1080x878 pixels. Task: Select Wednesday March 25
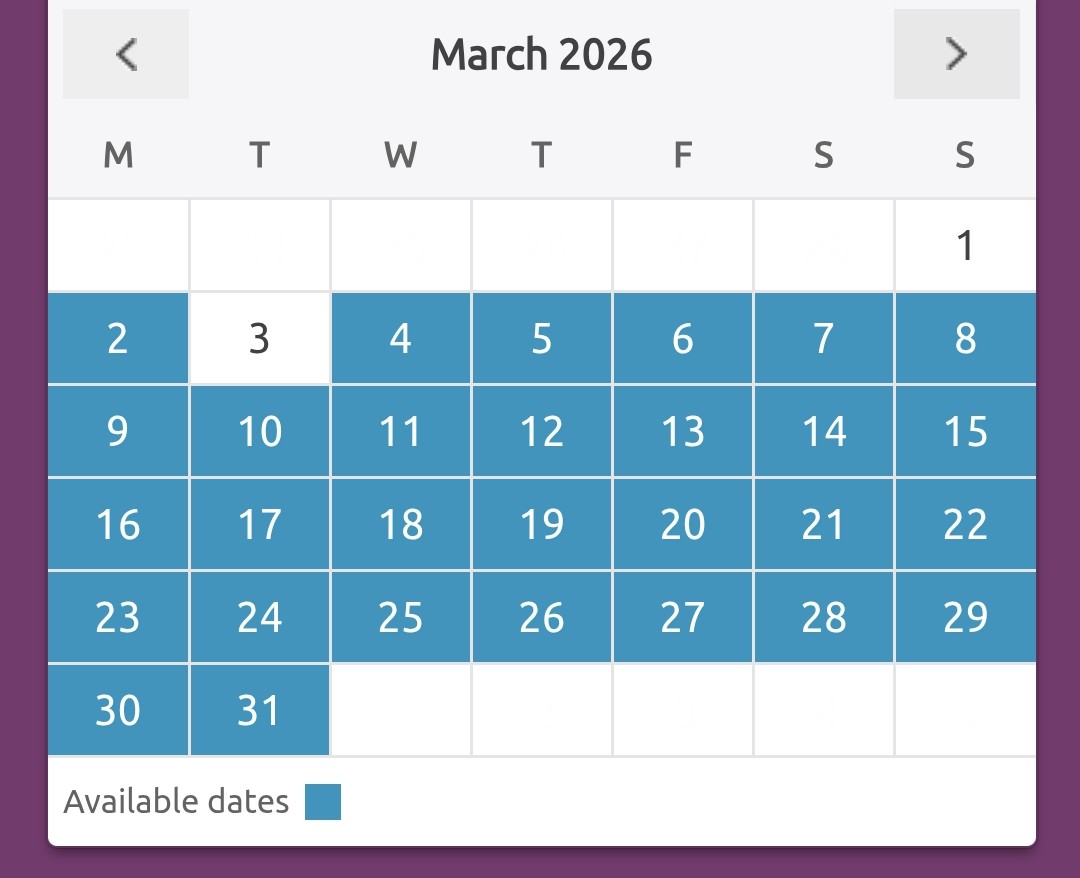click(401, 618)
